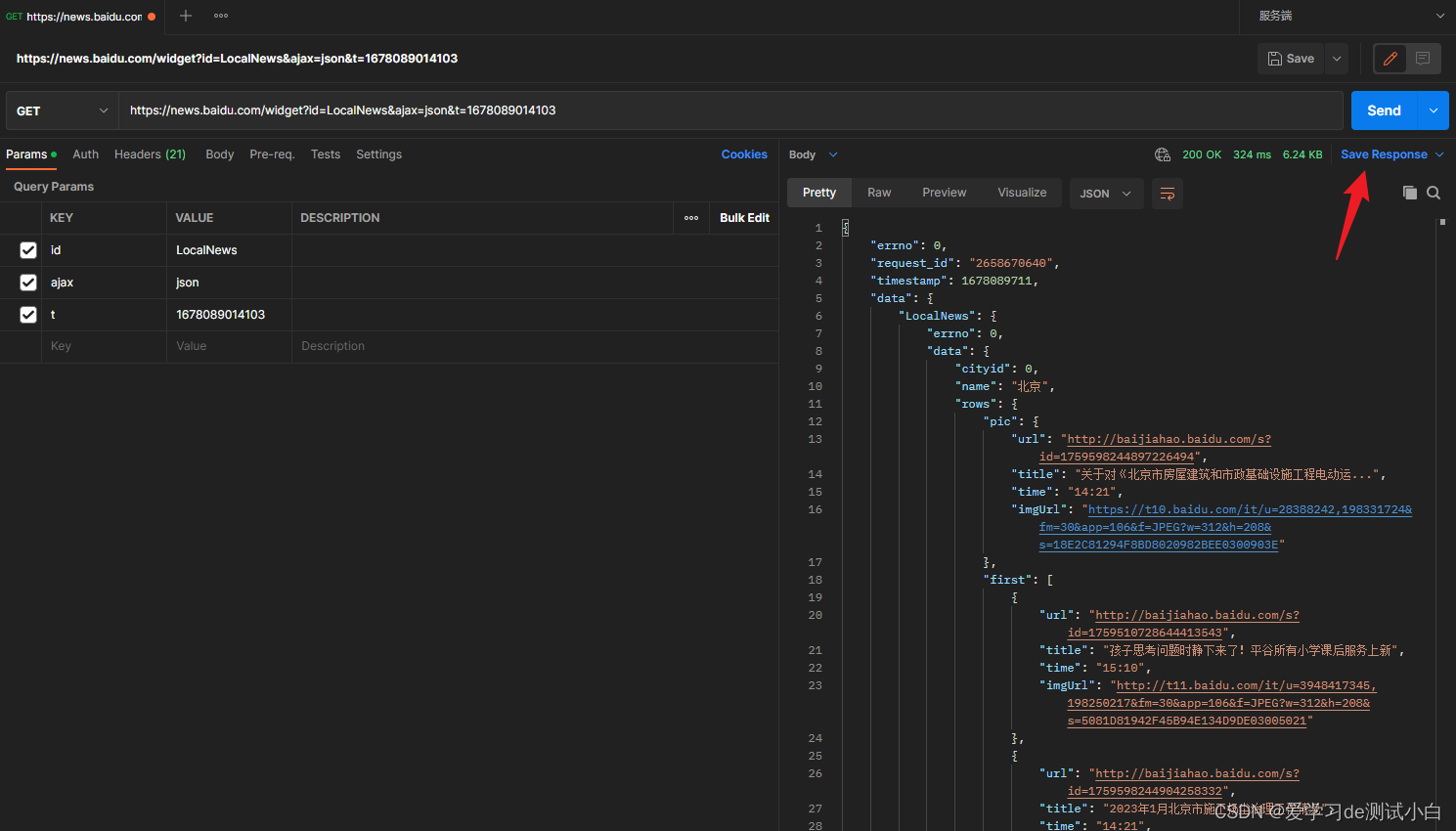Select the Pretty response view
The width and height of the screenshot is (1456, 831).
(819, 193)
